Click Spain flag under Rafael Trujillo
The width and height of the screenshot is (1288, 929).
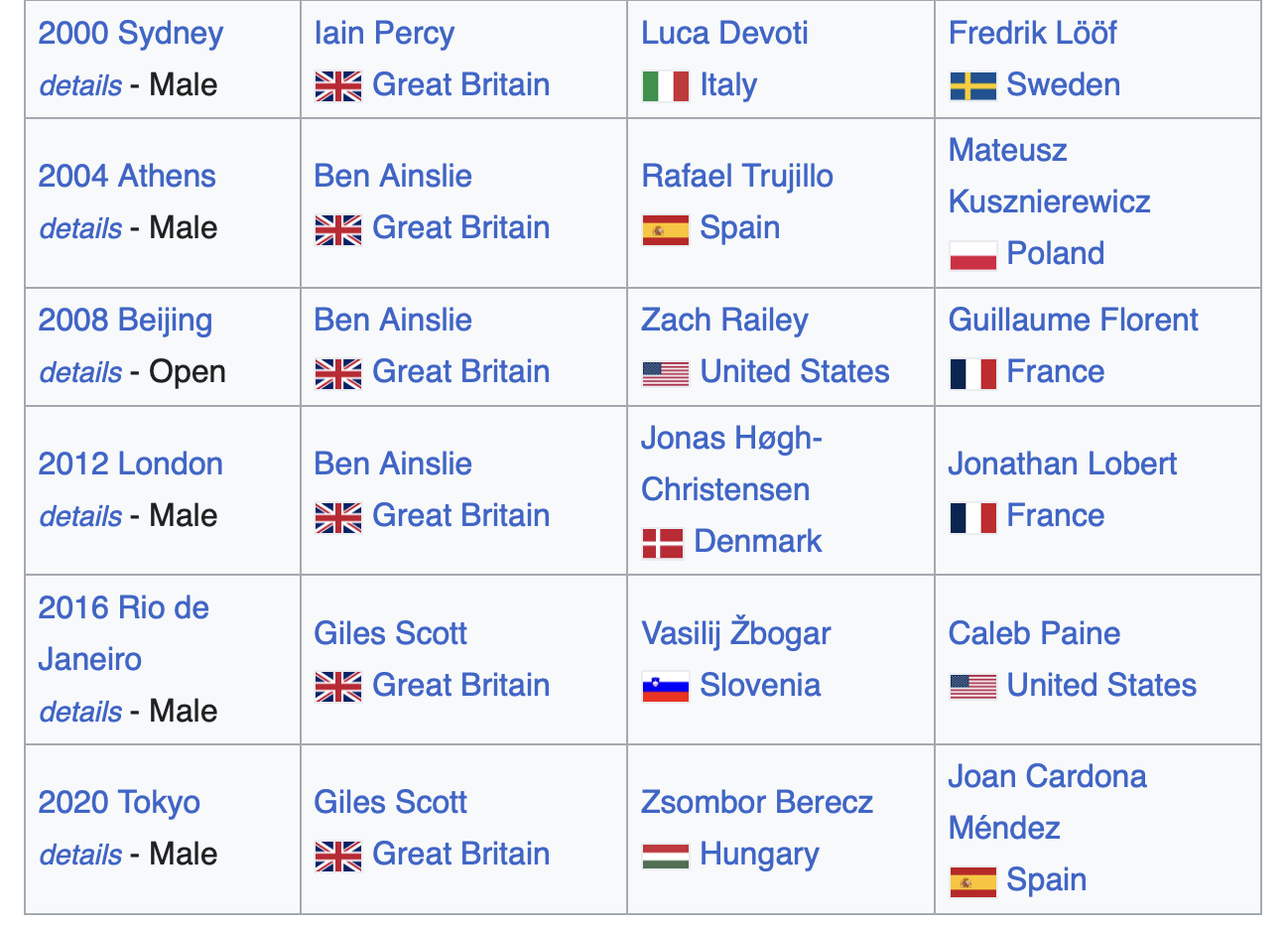665,229
